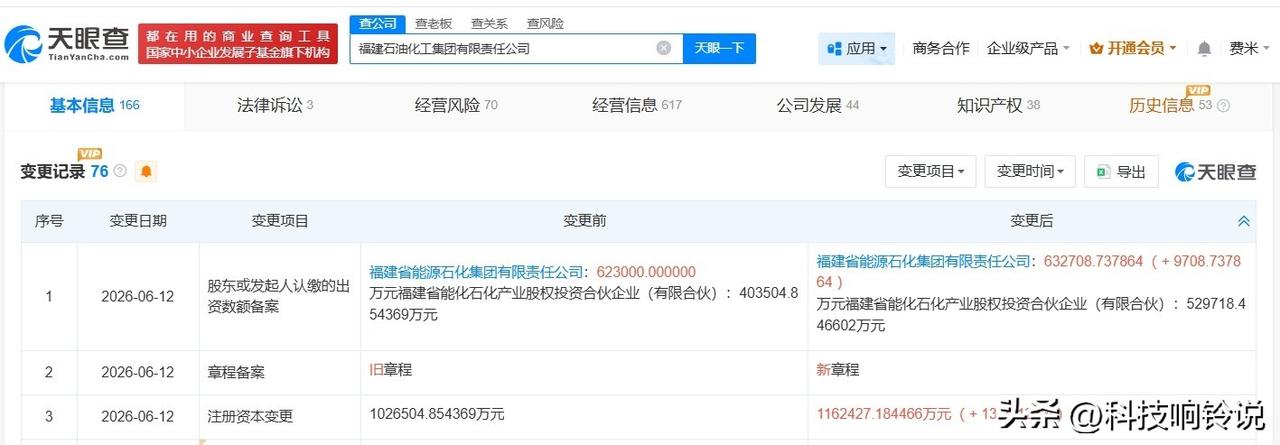The width and height of the screenshot is (1280, 445).
Task: Click the 应用 apps grid icon
Action: pyautogui.click(x=834, y=48)
